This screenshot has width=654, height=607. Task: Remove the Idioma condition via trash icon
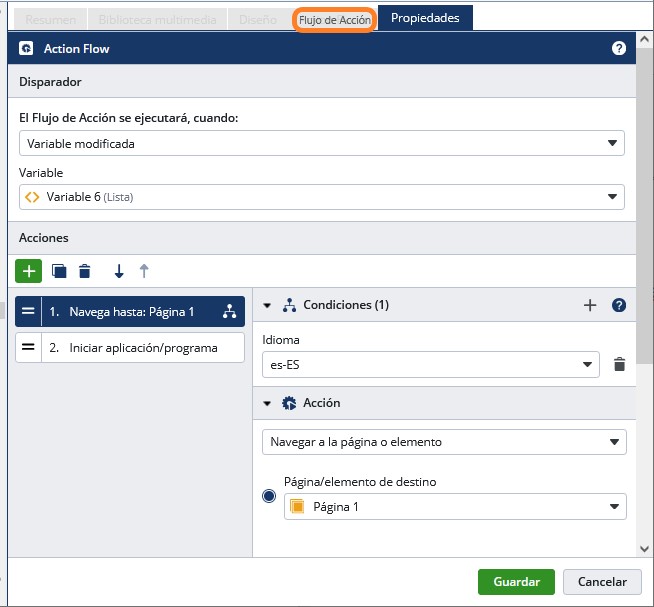point(619,365)
